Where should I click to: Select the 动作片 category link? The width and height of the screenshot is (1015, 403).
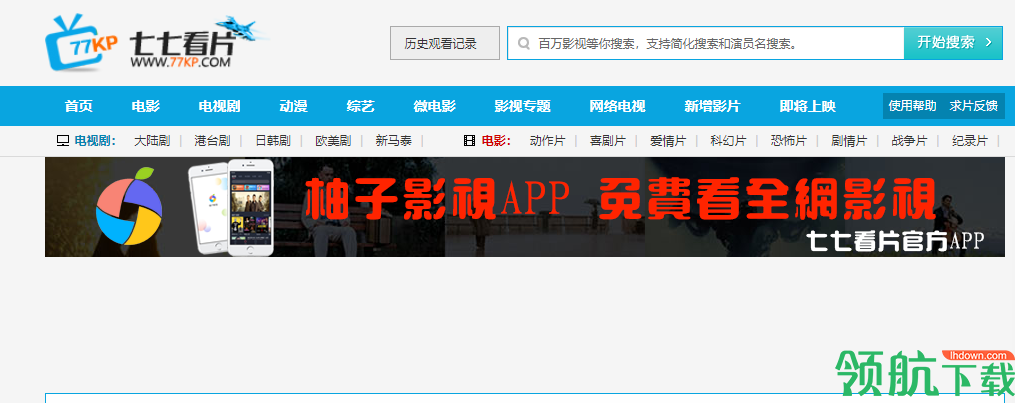click(x=548, y=140)
